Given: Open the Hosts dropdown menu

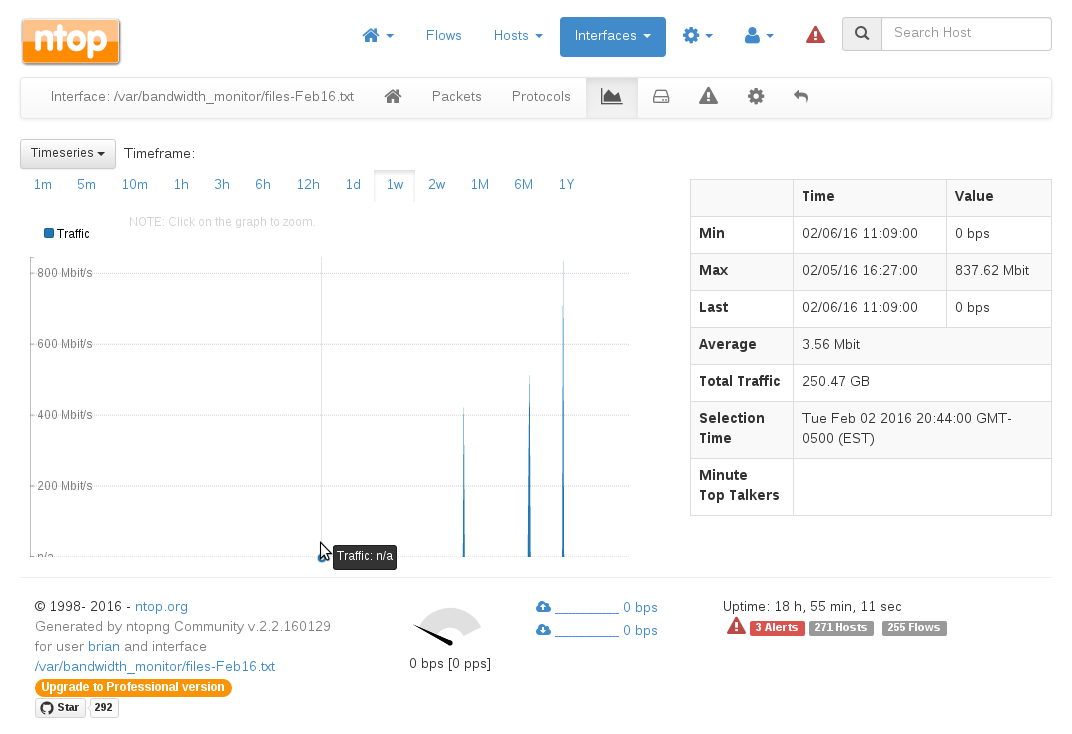Looking at the screenshot, I should pyautogui.click(x=518, y=36).
